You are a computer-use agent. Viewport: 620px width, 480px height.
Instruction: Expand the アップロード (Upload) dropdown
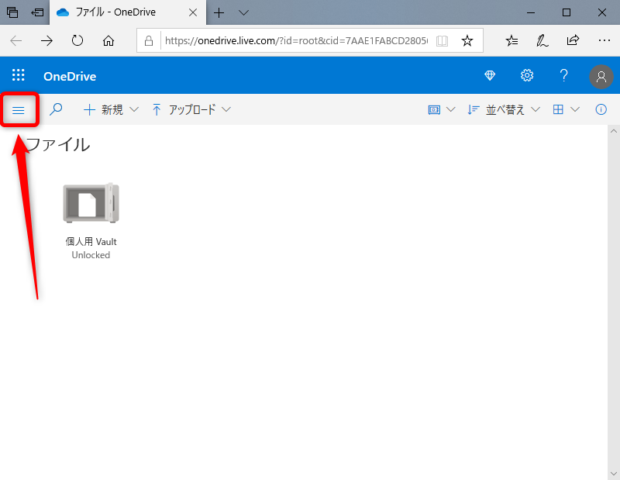pos(191,110)
